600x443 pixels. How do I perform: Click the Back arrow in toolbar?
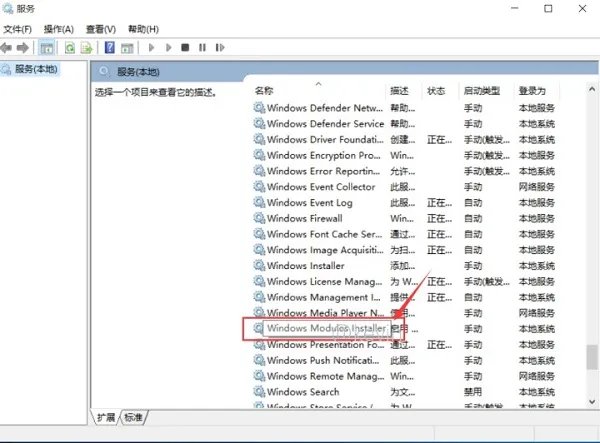8,47
